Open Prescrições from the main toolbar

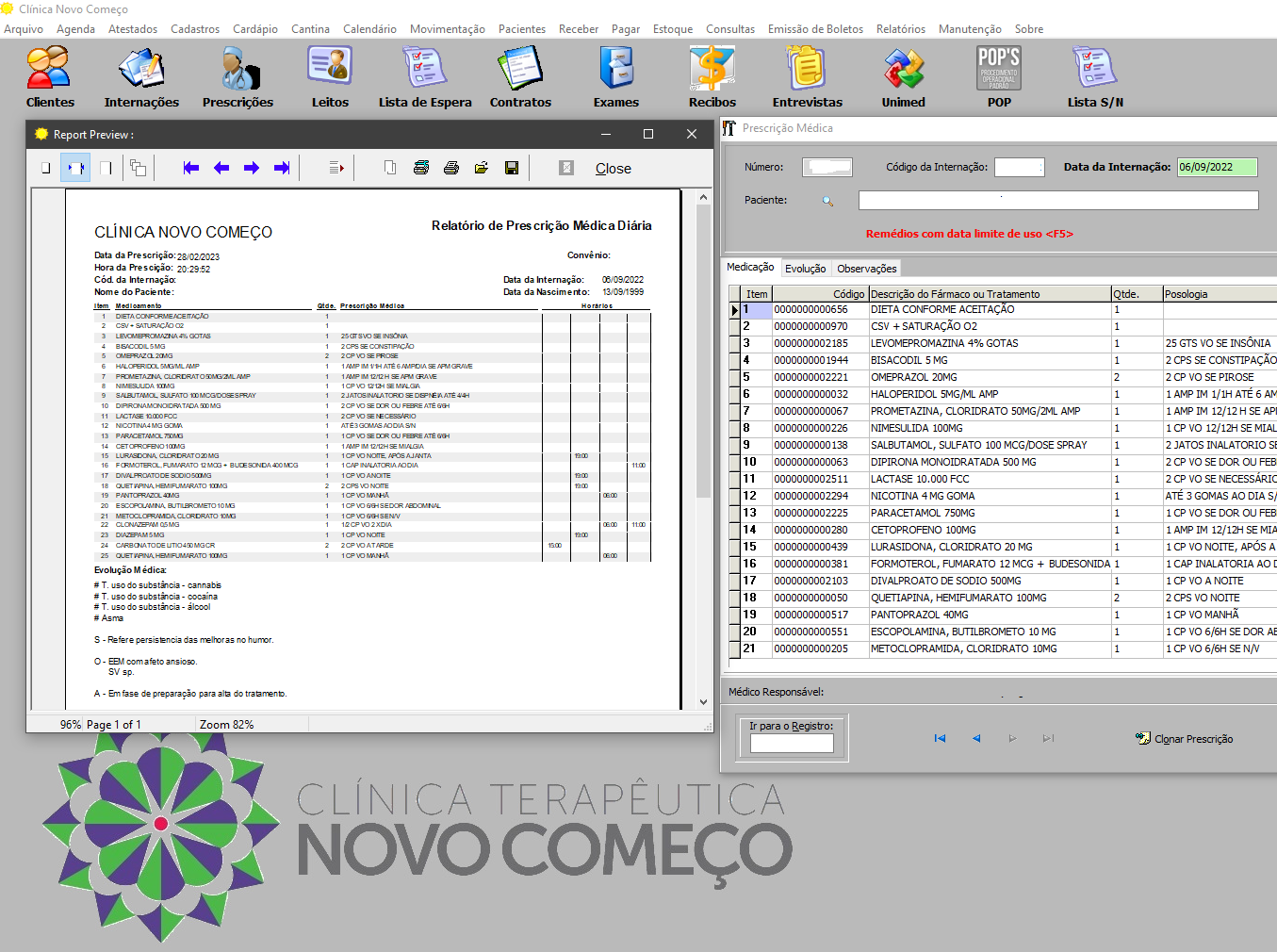237,77
